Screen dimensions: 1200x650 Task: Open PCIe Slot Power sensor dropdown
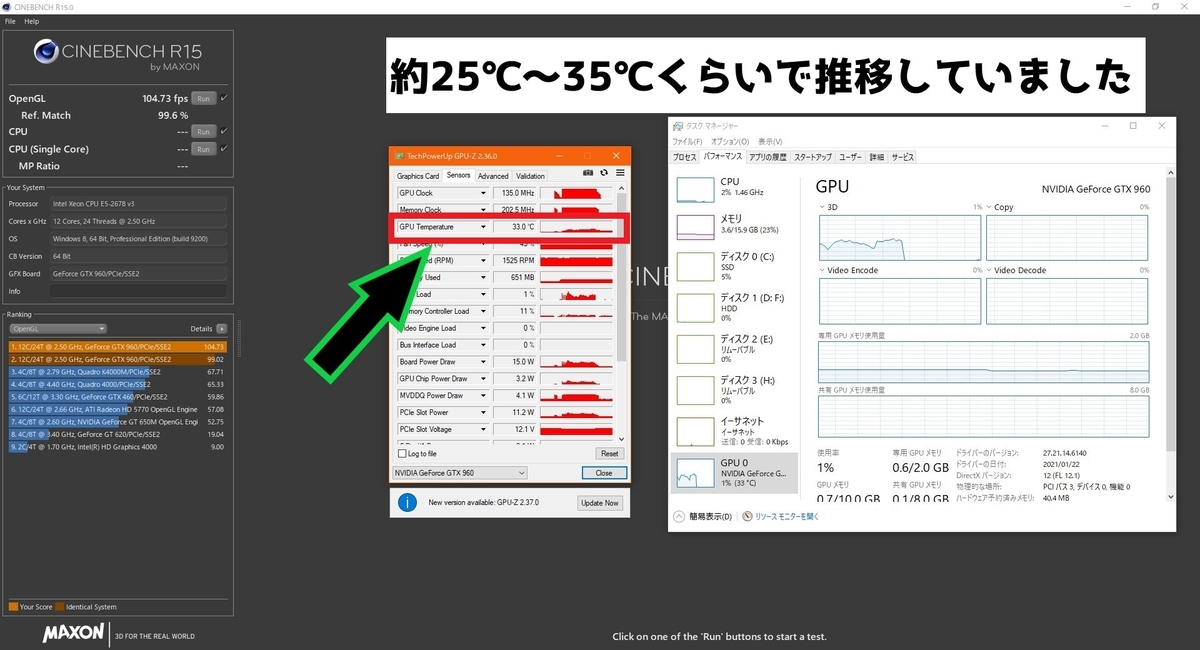[483, 412]
